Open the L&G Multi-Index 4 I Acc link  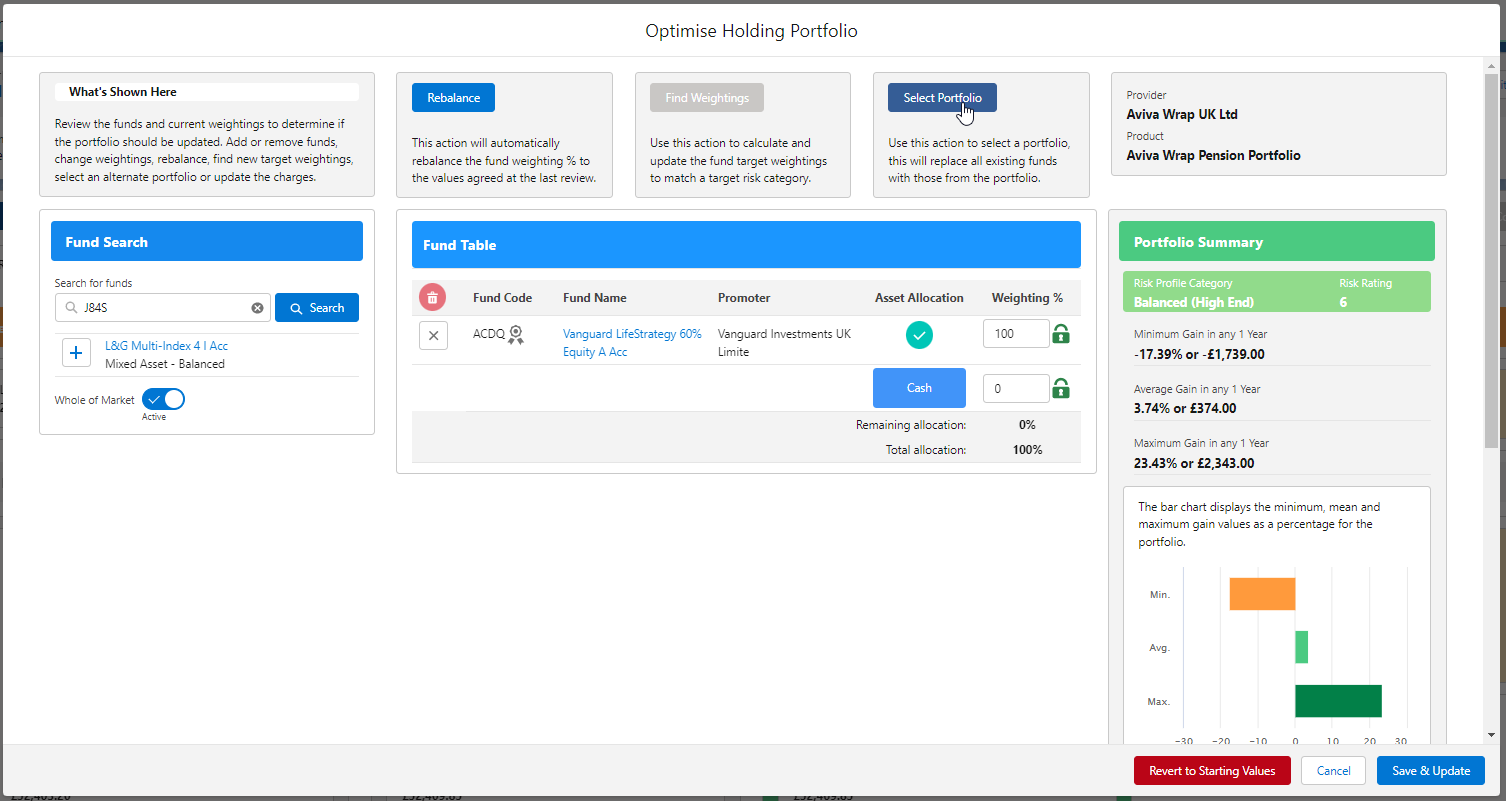click(166, 346)
